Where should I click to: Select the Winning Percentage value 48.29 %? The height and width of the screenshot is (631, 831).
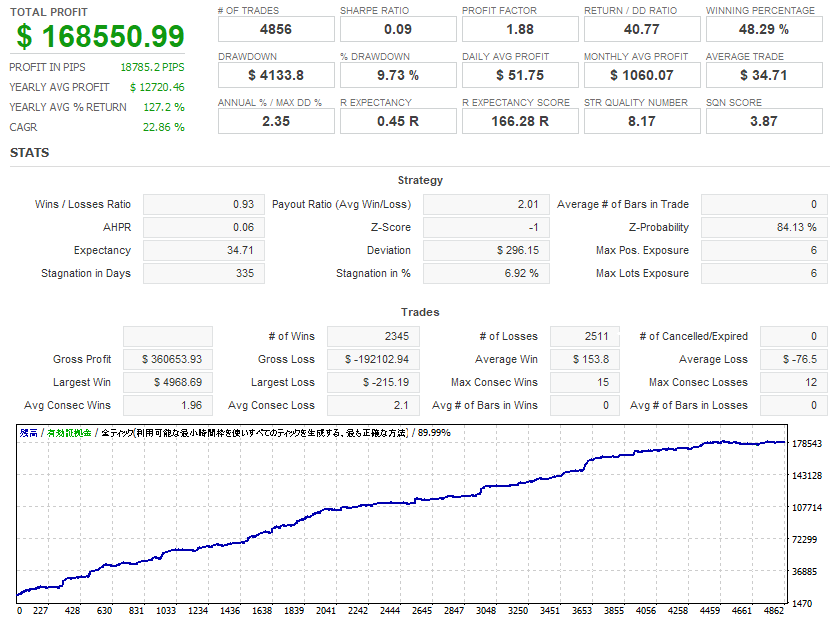[x=764, y=29]
